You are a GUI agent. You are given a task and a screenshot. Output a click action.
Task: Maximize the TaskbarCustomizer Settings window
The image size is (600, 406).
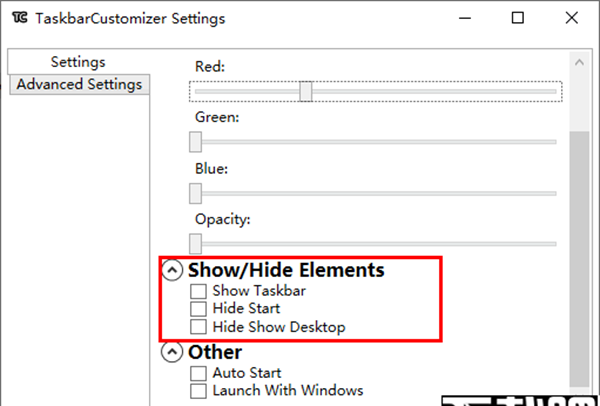518,18
